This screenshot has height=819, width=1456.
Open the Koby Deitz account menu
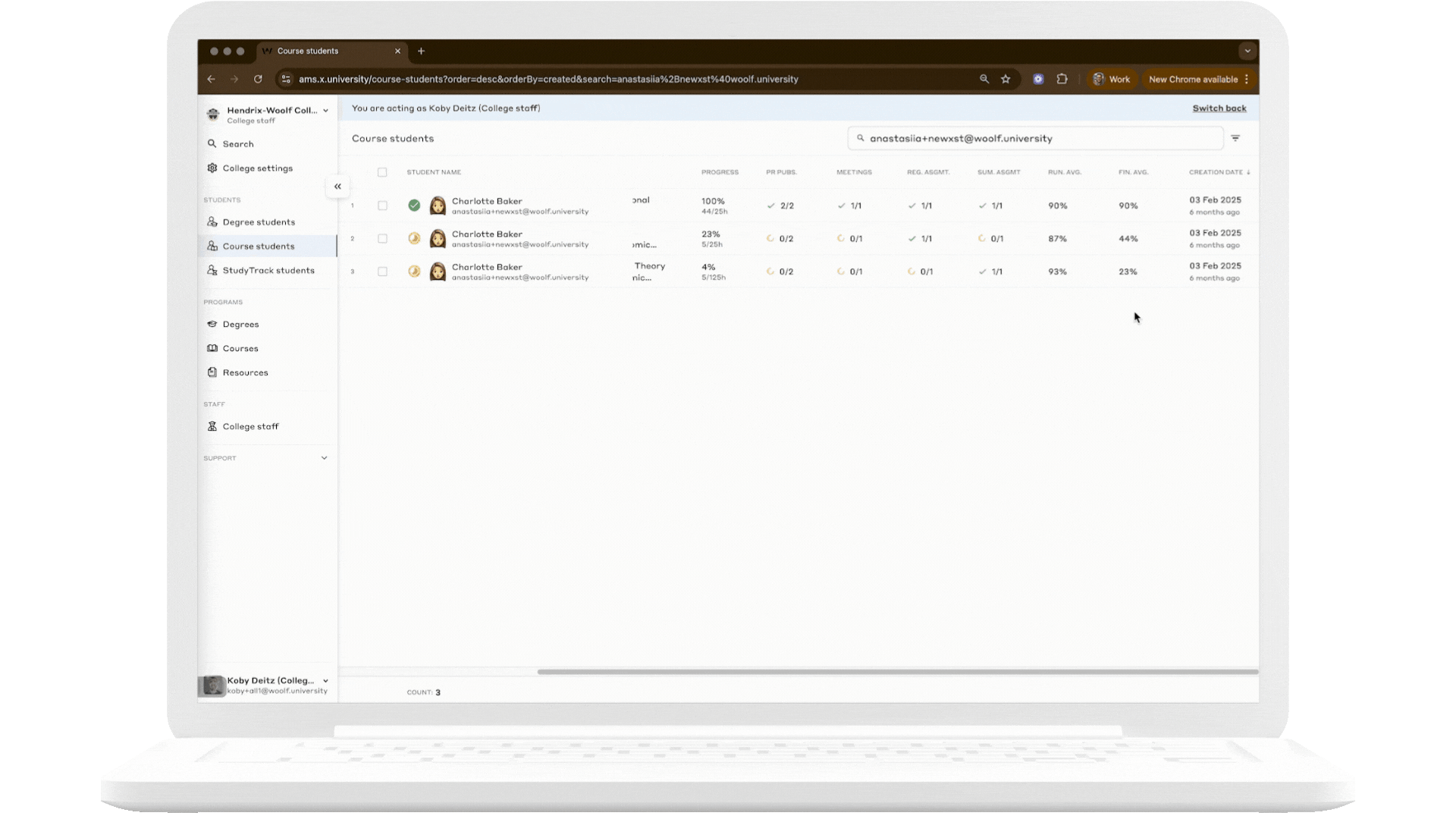click(x=325, y=681)
